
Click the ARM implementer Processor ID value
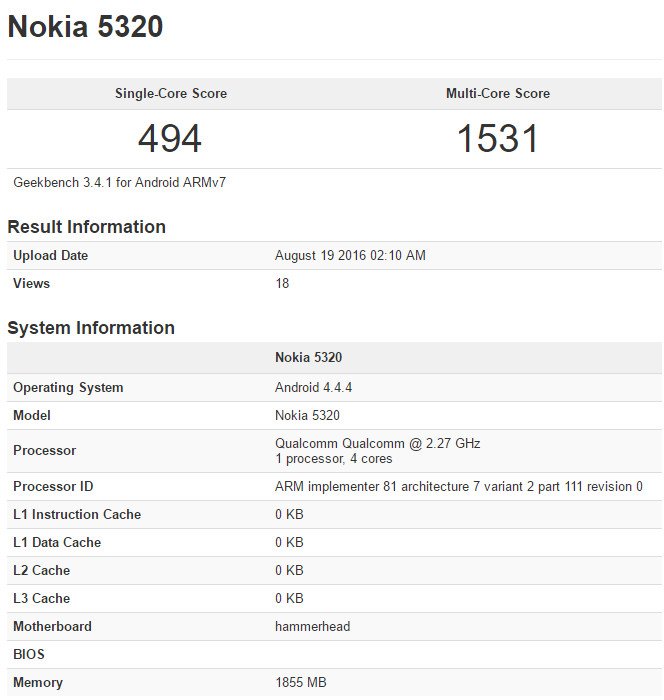click(x=458, y=487)
